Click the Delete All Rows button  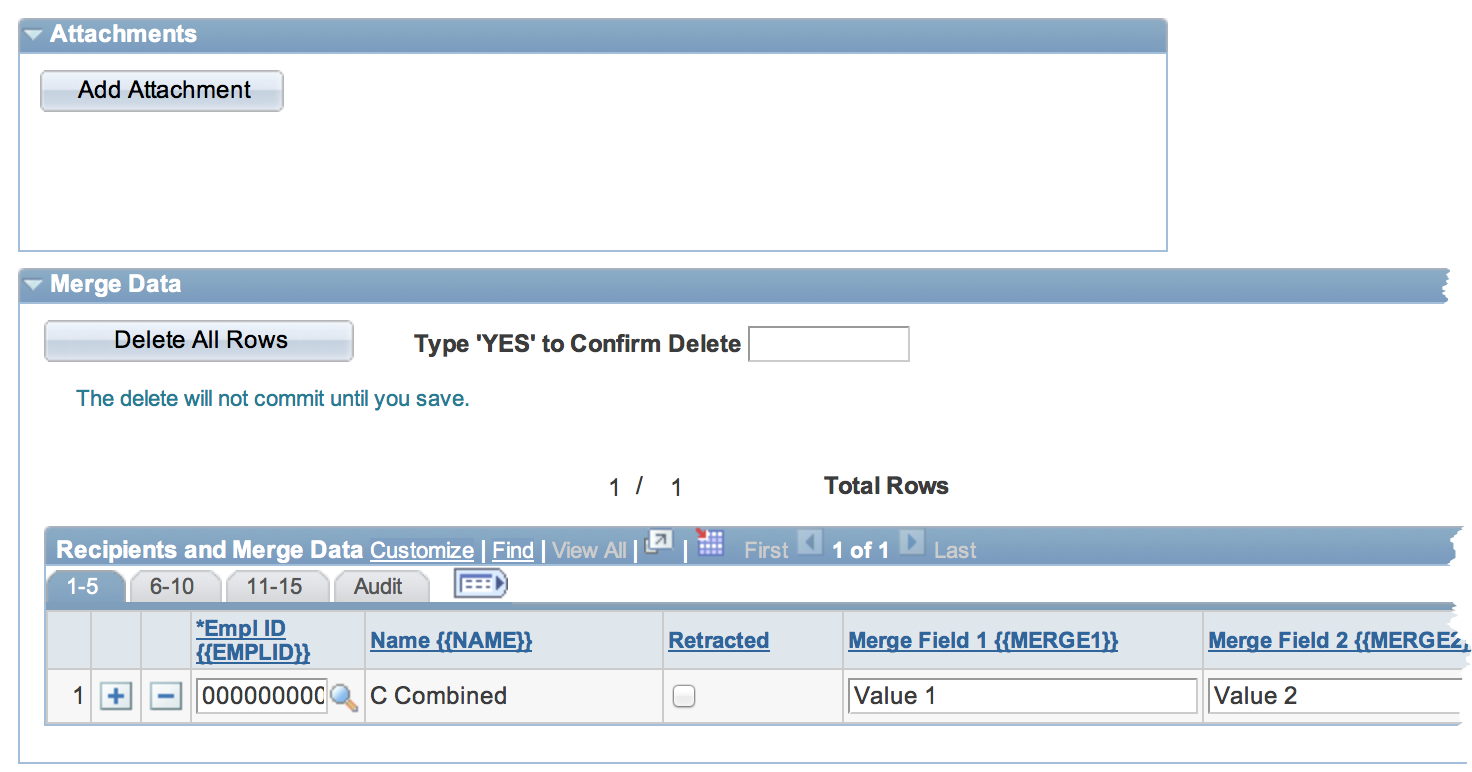tap(199, 340)
